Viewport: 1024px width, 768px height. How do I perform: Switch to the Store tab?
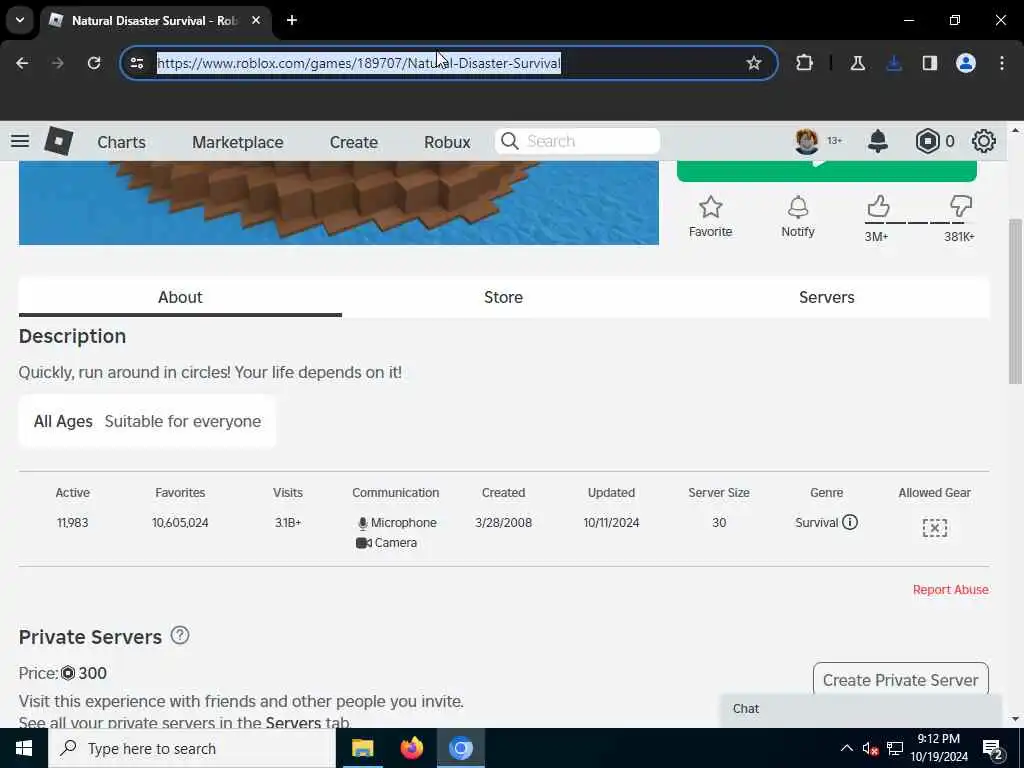point(503,297)
